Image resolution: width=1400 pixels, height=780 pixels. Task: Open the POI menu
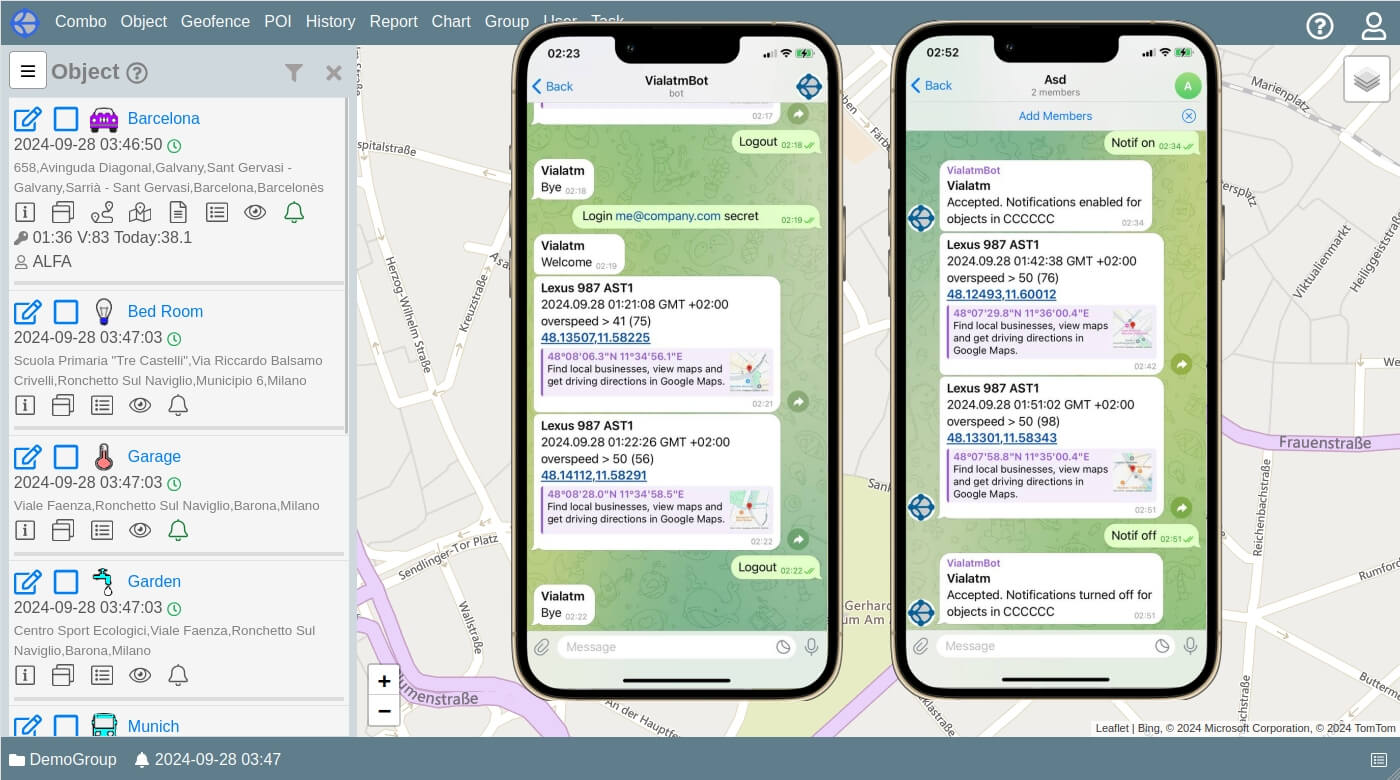278,21
